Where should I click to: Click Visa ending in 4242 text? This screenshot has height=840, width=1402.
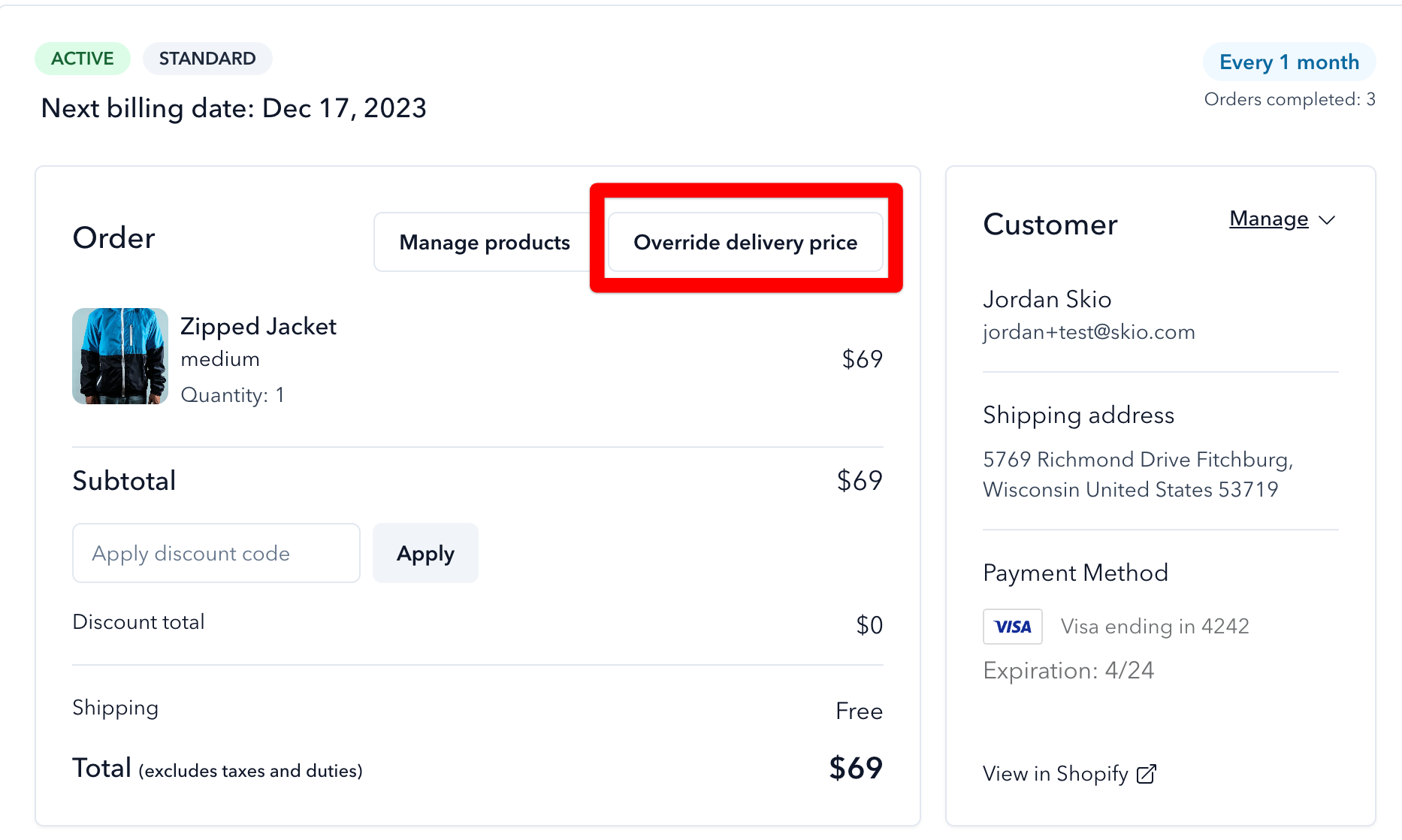click(x=1155, y=626)
